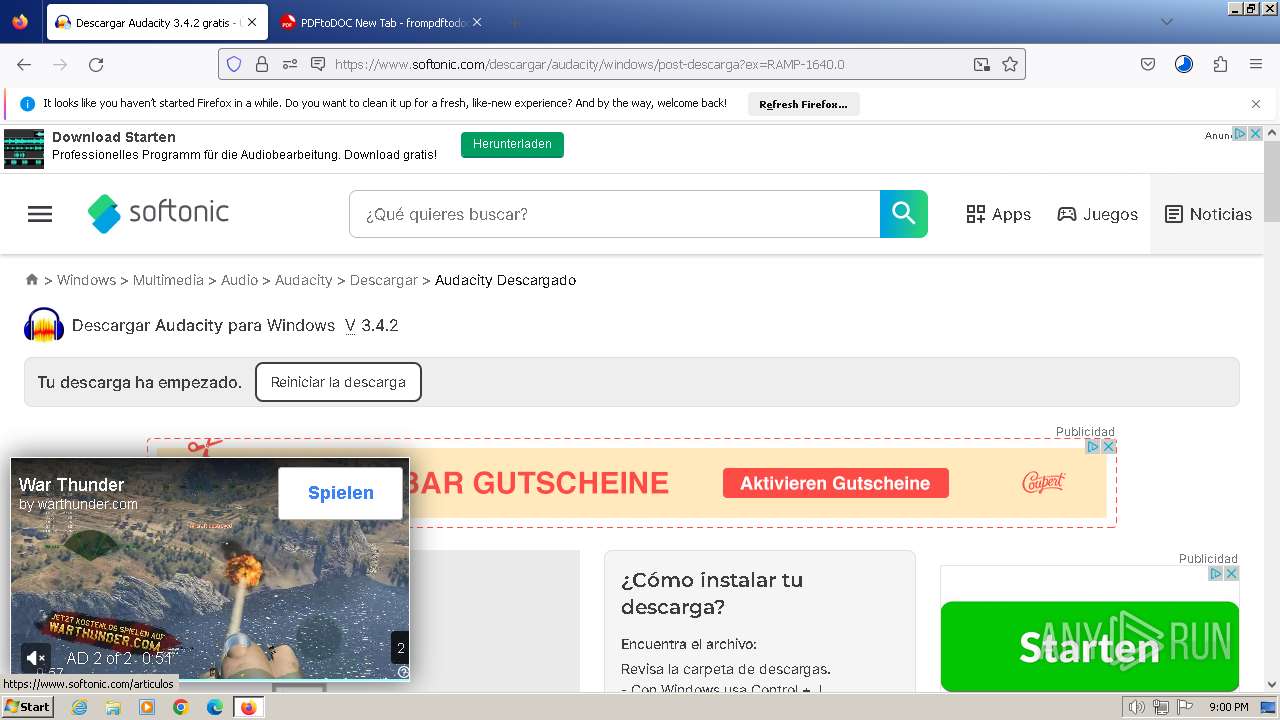Click the Windows breadcrumb link
Viewport: 1280px width, 720px height.
tap(86, 280)
